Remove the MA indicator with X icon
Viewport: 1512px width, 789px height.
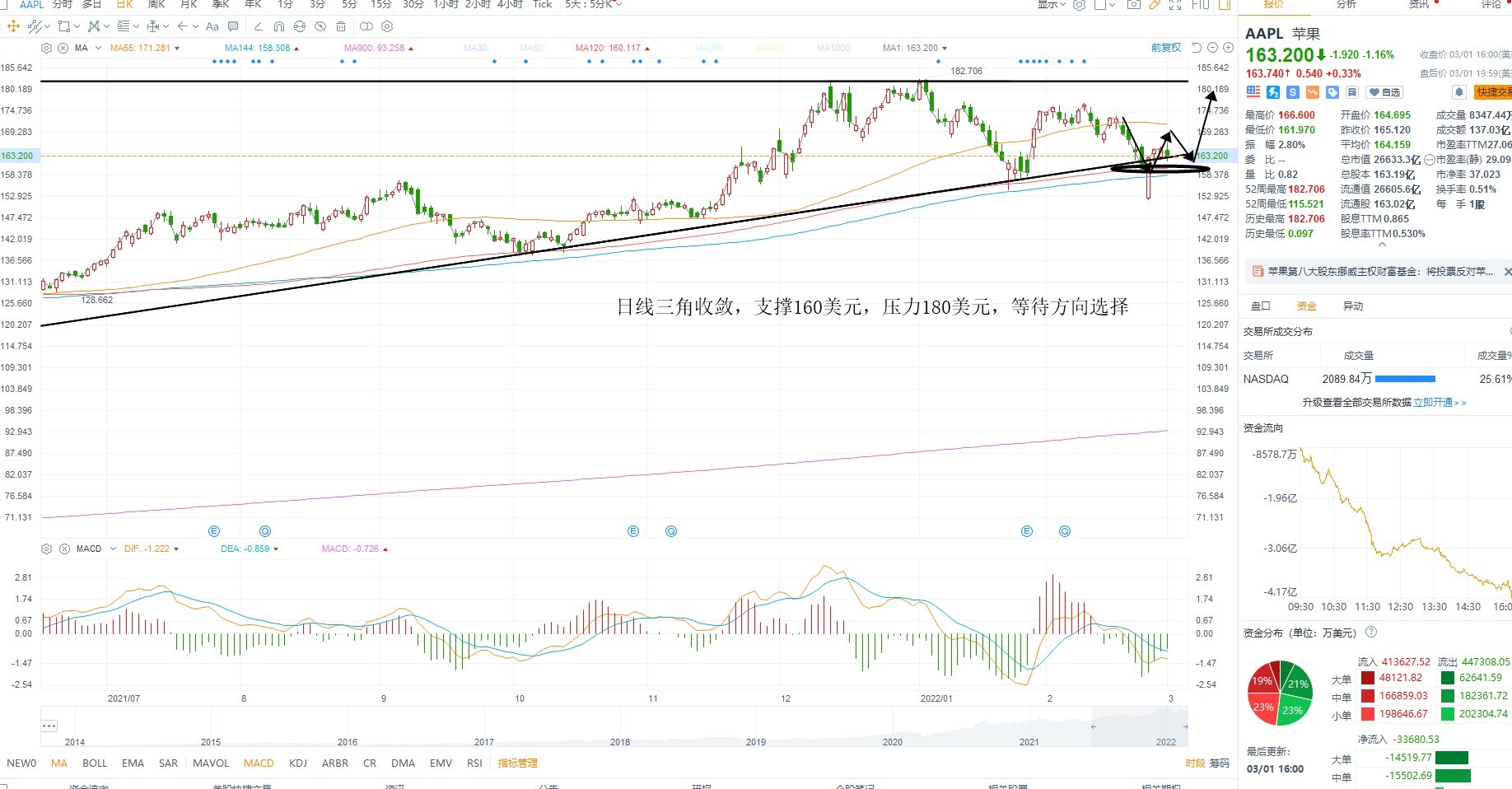point(63,48)
